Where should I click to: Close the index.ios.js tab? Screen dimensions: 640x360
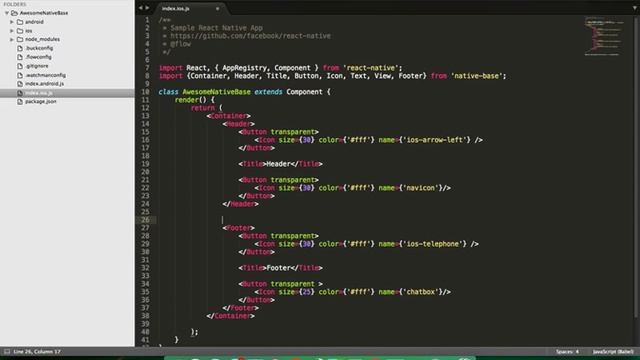click(x=217, y=9)
